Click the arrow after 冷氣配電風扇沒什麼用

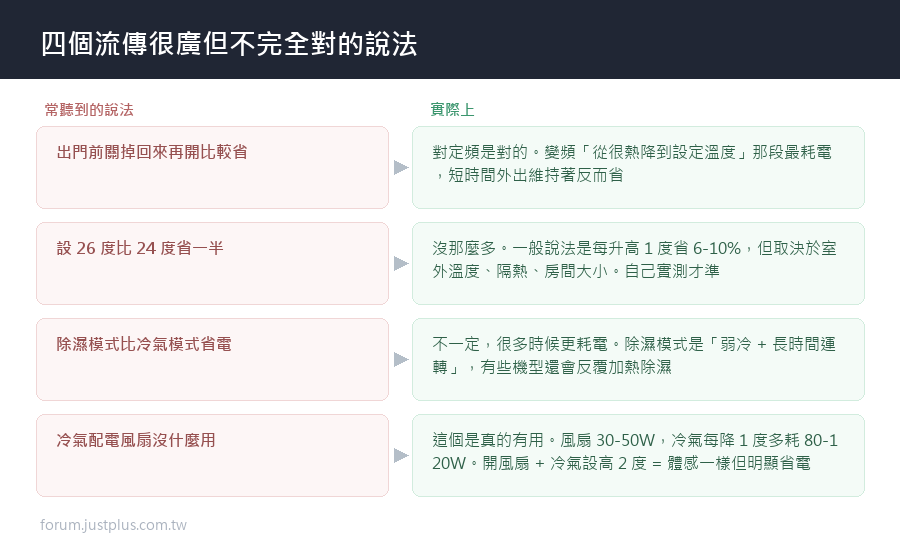(401, 455)
